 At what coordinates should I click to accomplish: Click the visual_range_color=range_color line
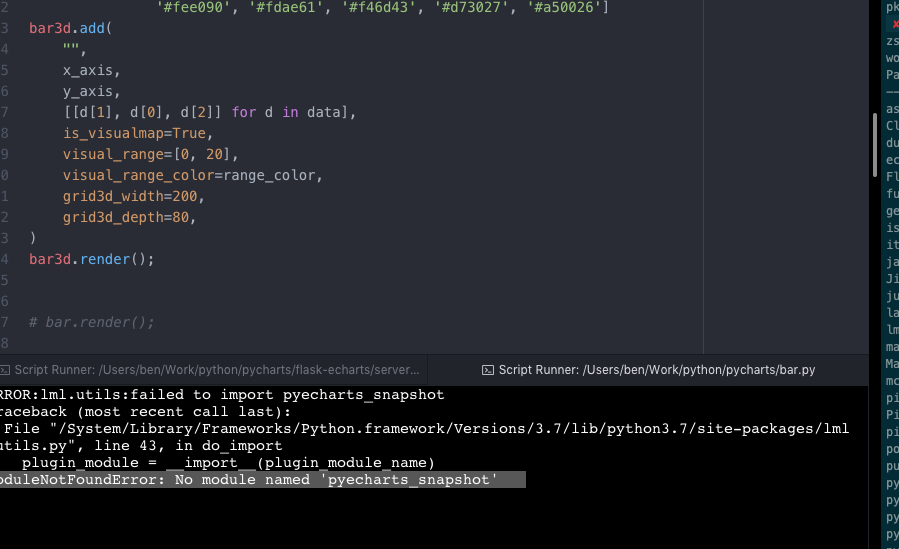point(193,175)
